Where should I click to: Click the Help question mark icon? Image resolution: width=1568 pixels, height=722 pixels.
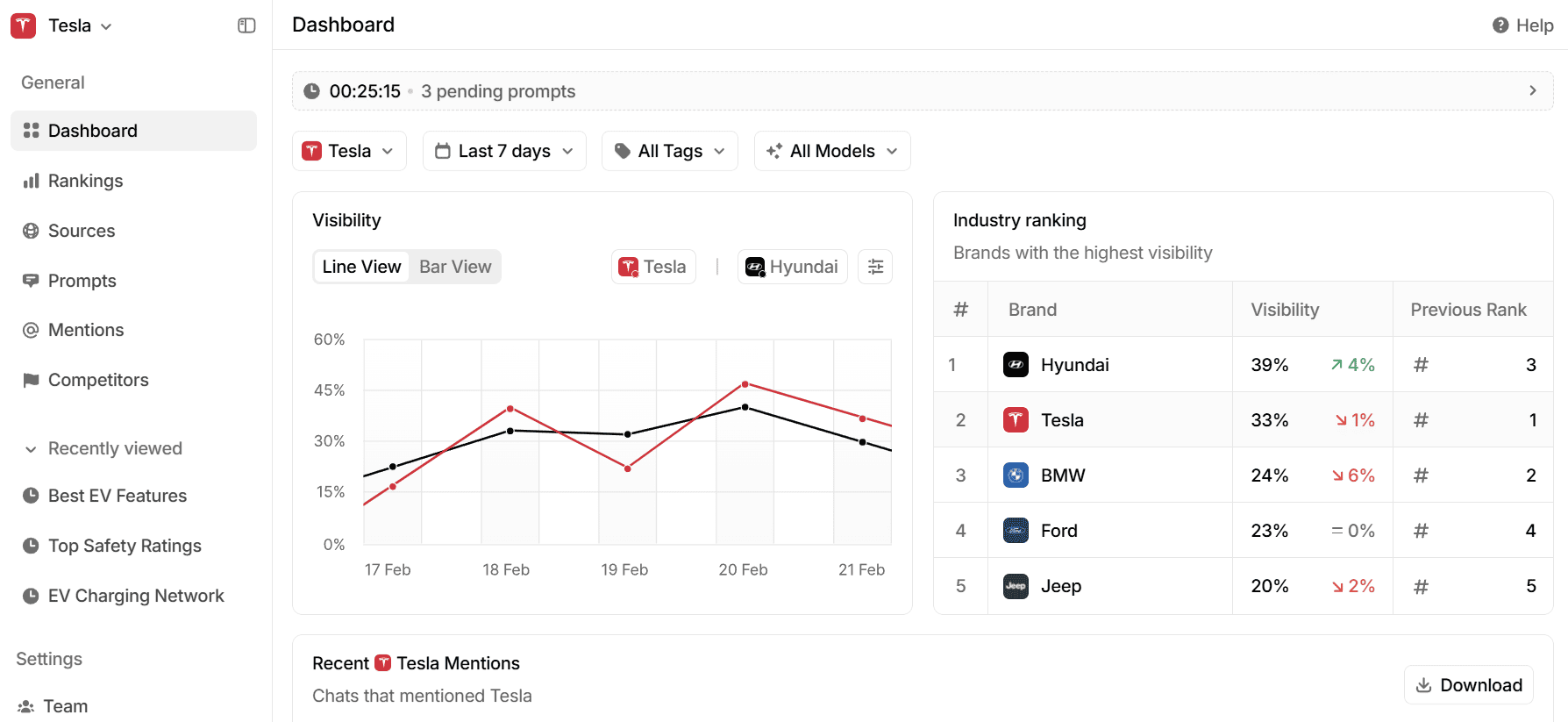pyautogui.click(x=1500, y=25)
